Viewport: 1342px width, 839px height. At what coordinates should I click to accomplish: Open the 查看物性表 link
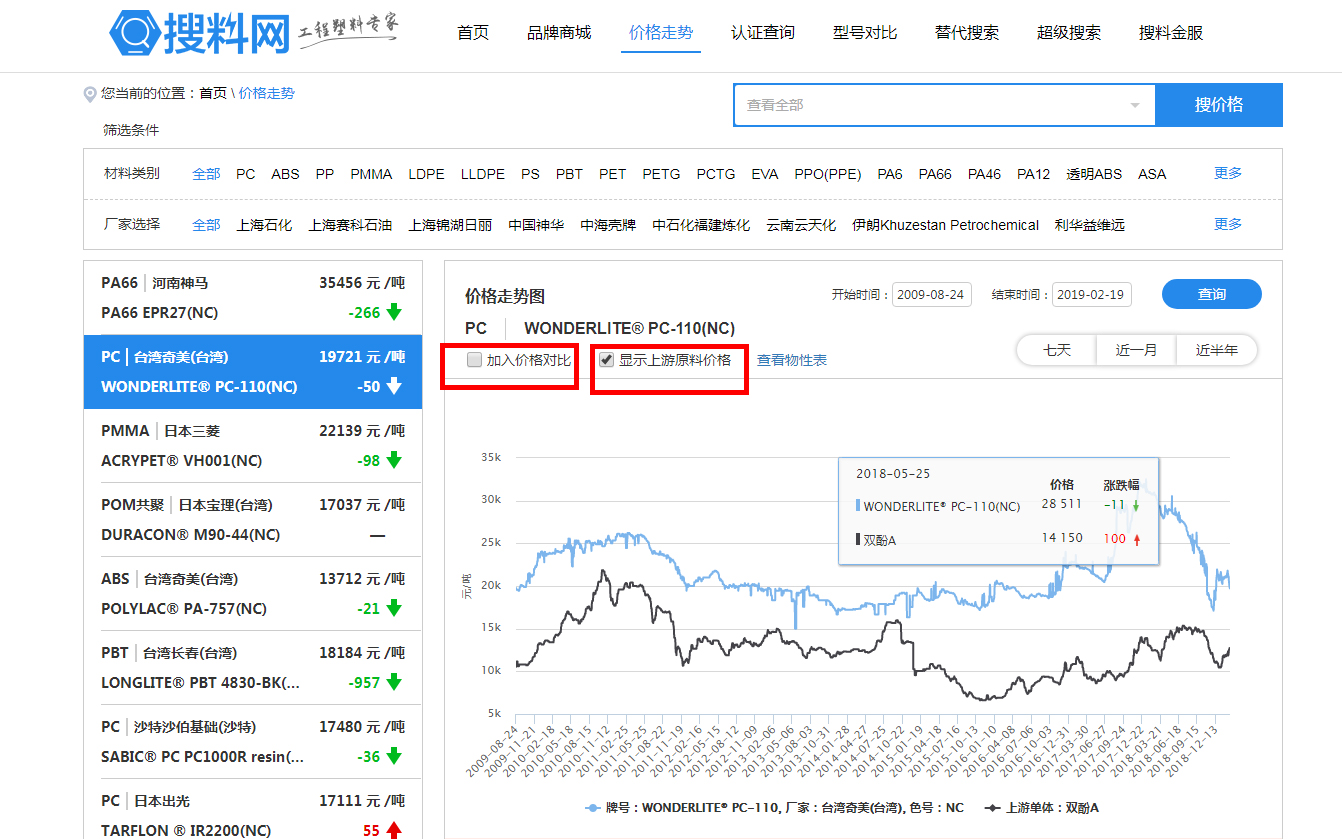(x=791, y=360)
